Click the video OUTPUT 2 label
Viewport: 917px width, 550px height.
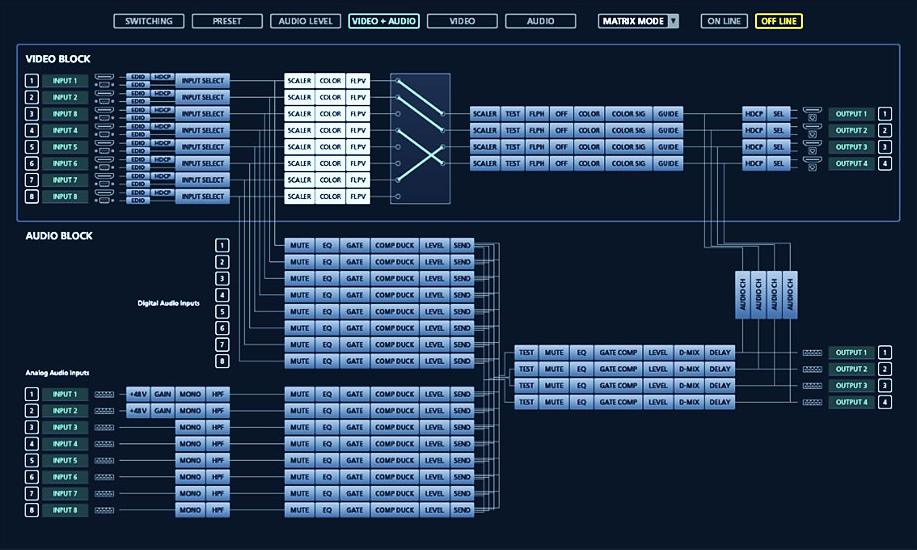[851, 131]
